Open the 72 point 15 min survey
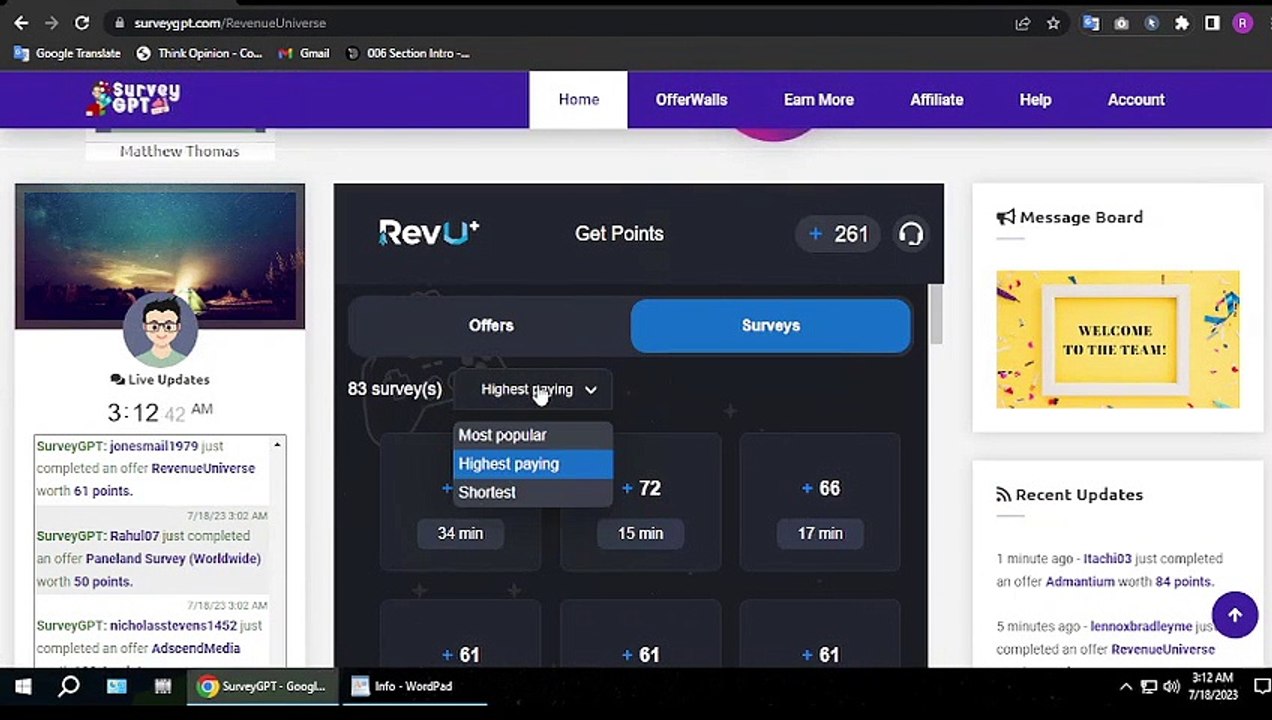Screen dimensions: 1272x720 tap(640, 502)
